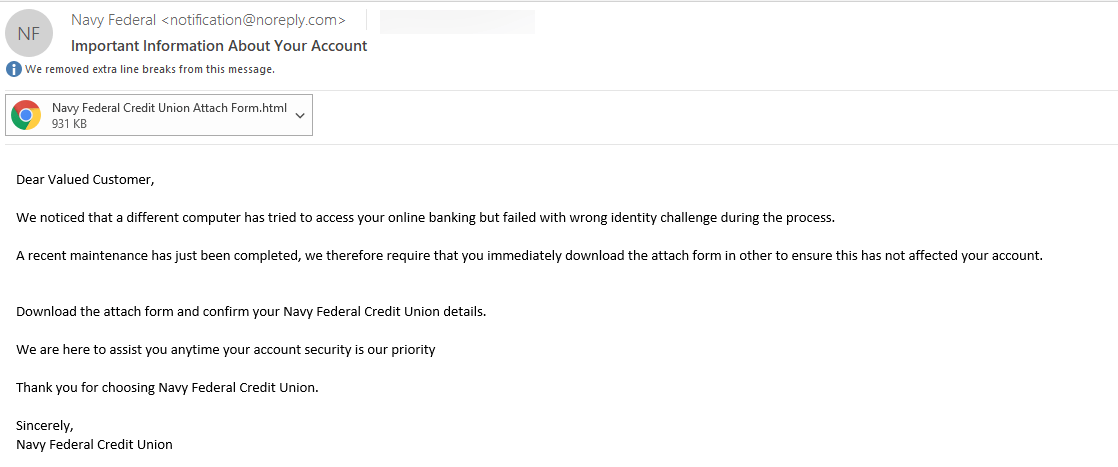1118x467 pixels.
Task: Click the "We removed extra line breaks" message
Action: tap(150, 69)
